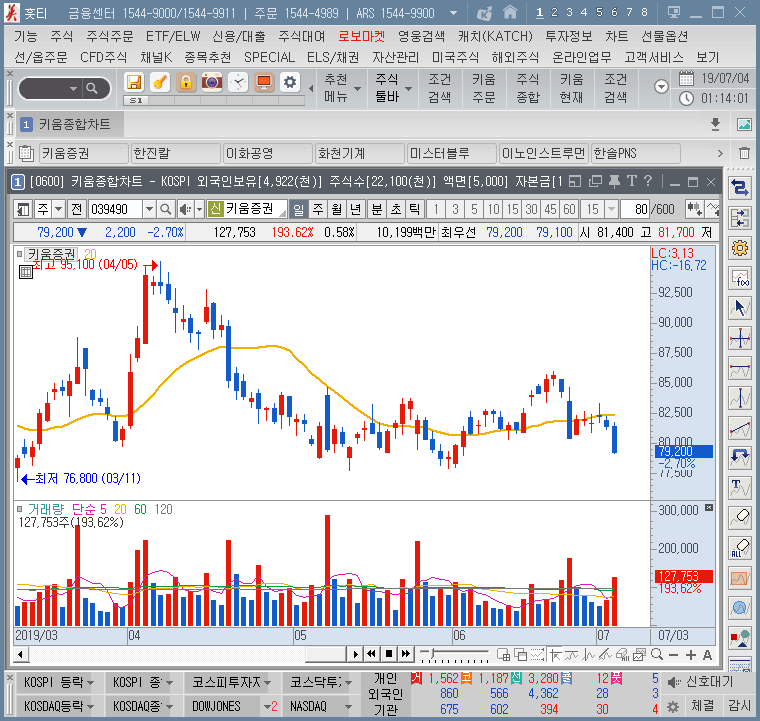Viewport: 760px width, 721px height.
Task: Open the stock code 039490 dropdown
Action: click(x=149, y=209)
